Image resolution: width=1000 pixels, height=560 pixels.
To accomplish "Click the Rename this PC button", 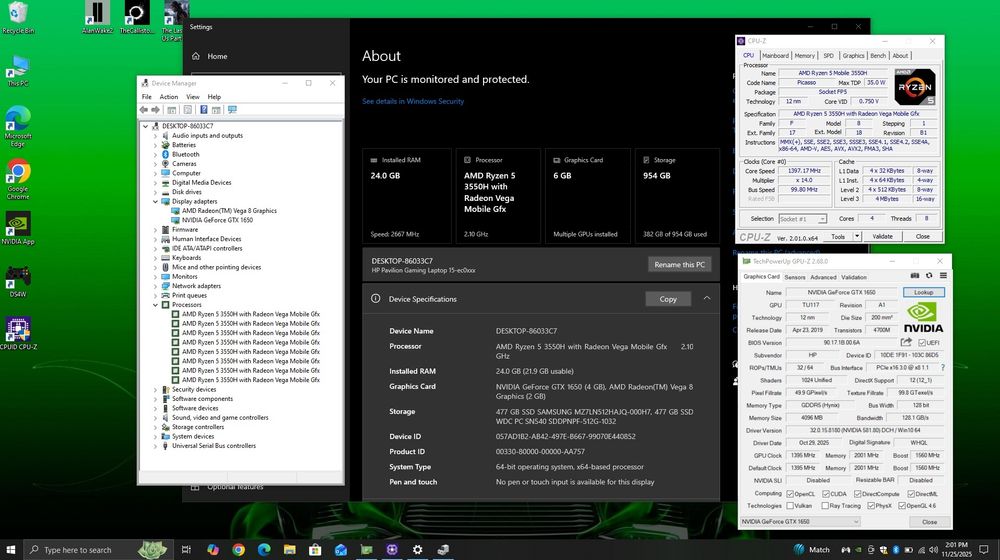I will coord(679,265).
